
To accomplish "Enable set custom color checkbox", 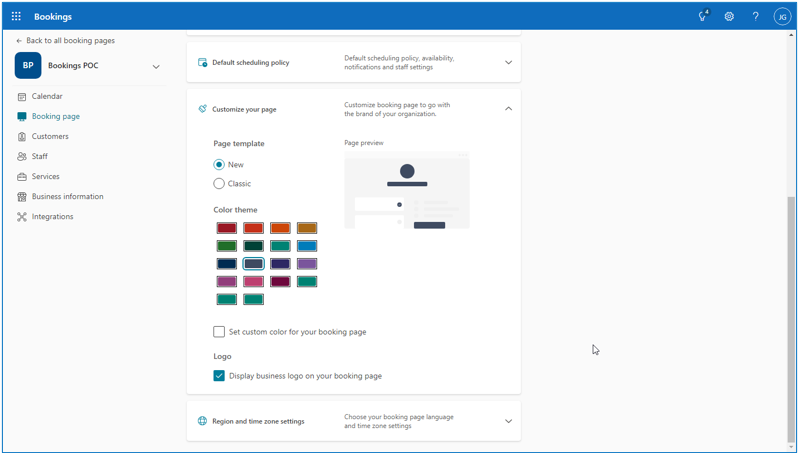I will [x=219, y=332].
